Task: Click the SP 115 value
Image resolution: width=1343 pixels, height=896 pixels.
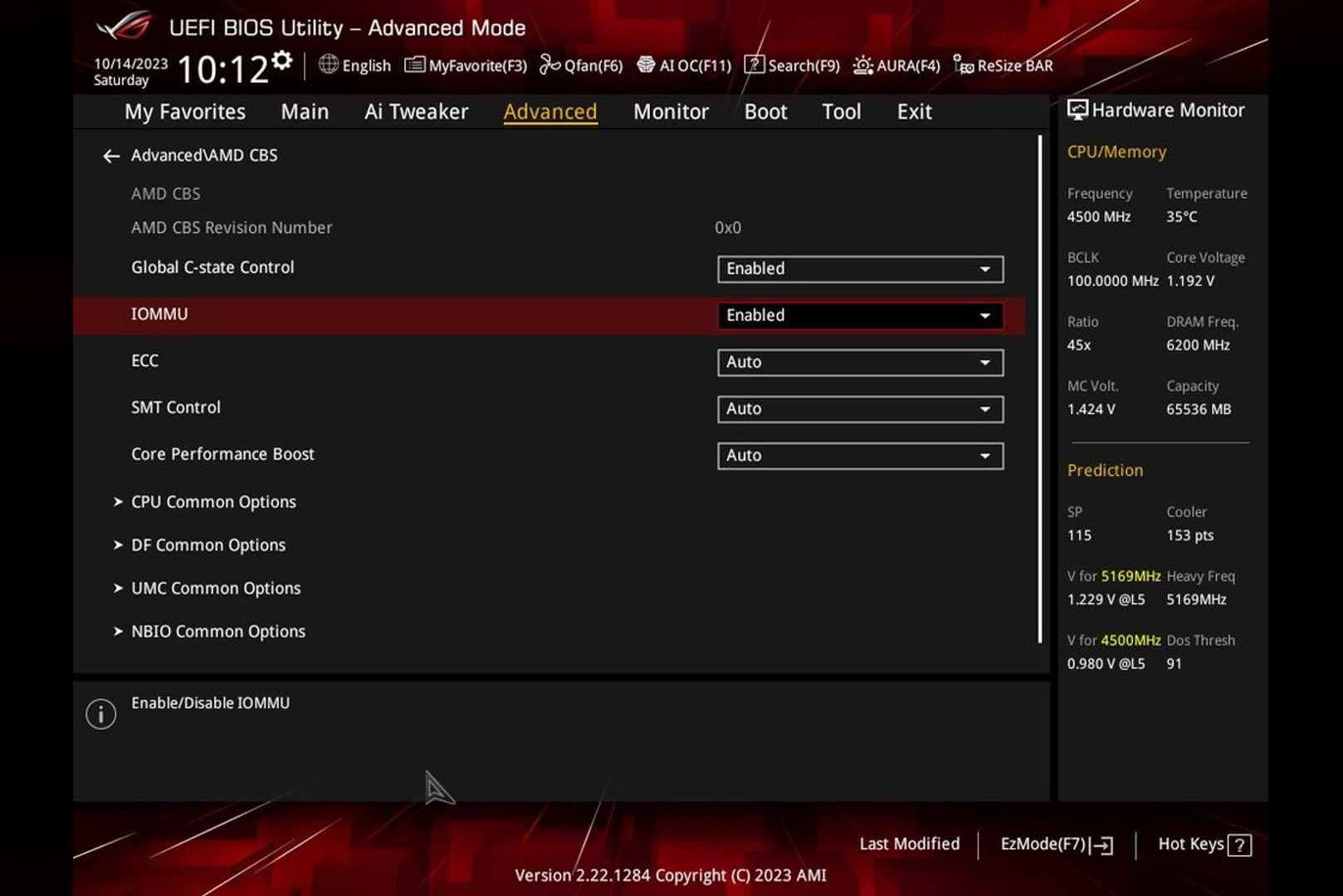Action: (x=1079, y=535)
